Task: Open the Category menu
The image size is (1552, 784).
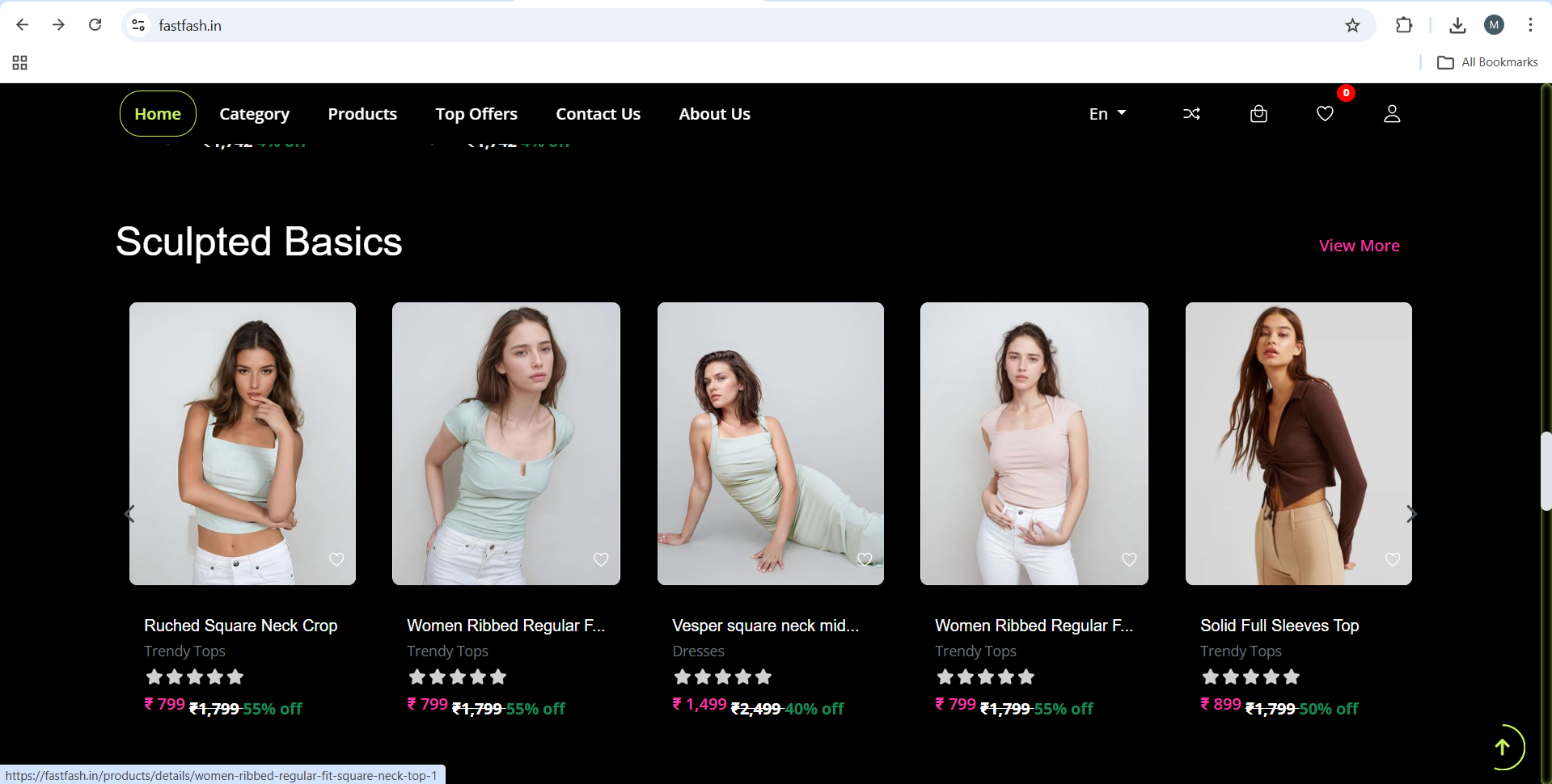Action: pos(254,114)
